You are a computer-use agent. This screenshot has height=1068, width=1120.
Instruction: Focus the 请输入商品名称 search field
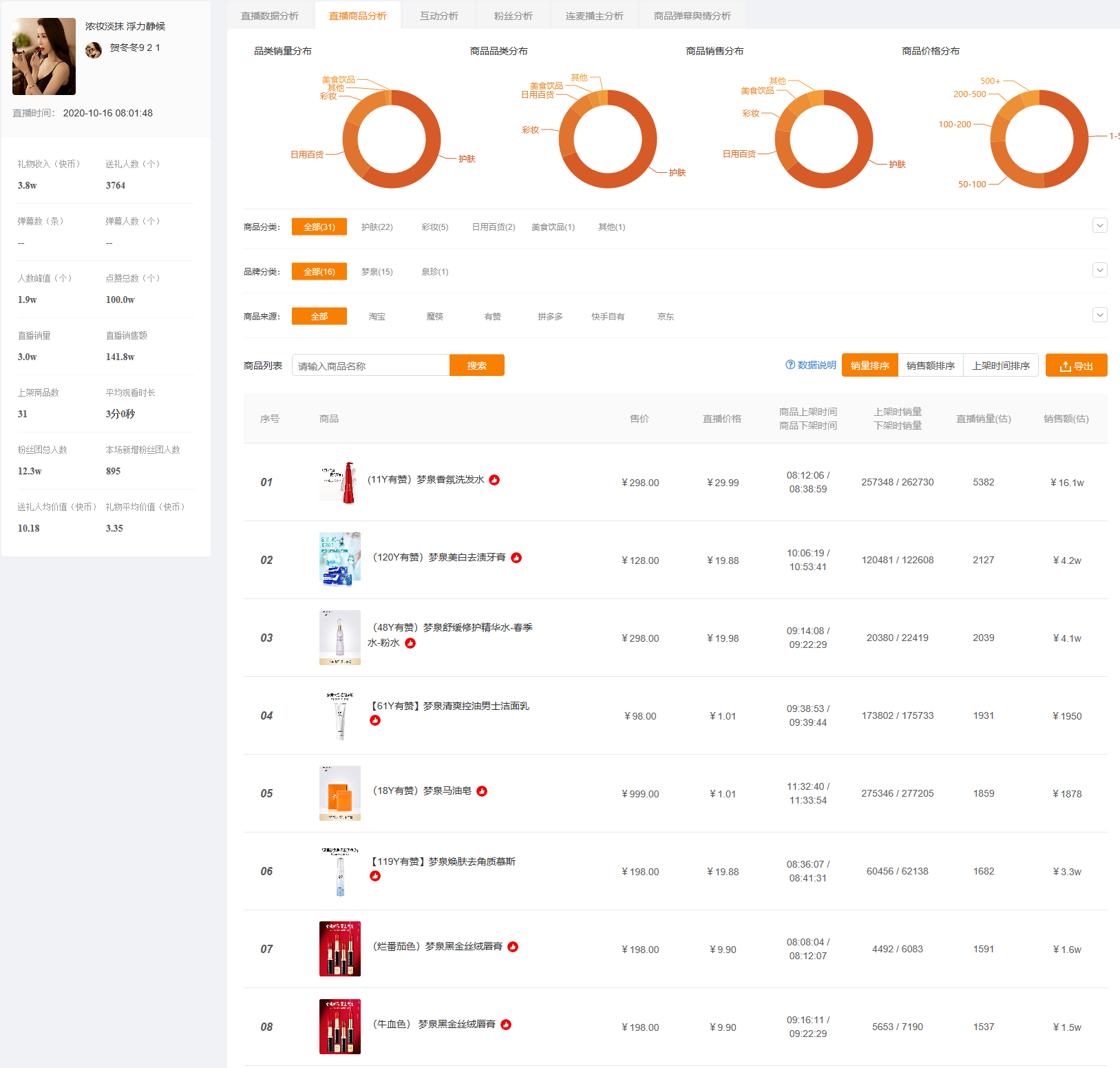pos(370,366)
